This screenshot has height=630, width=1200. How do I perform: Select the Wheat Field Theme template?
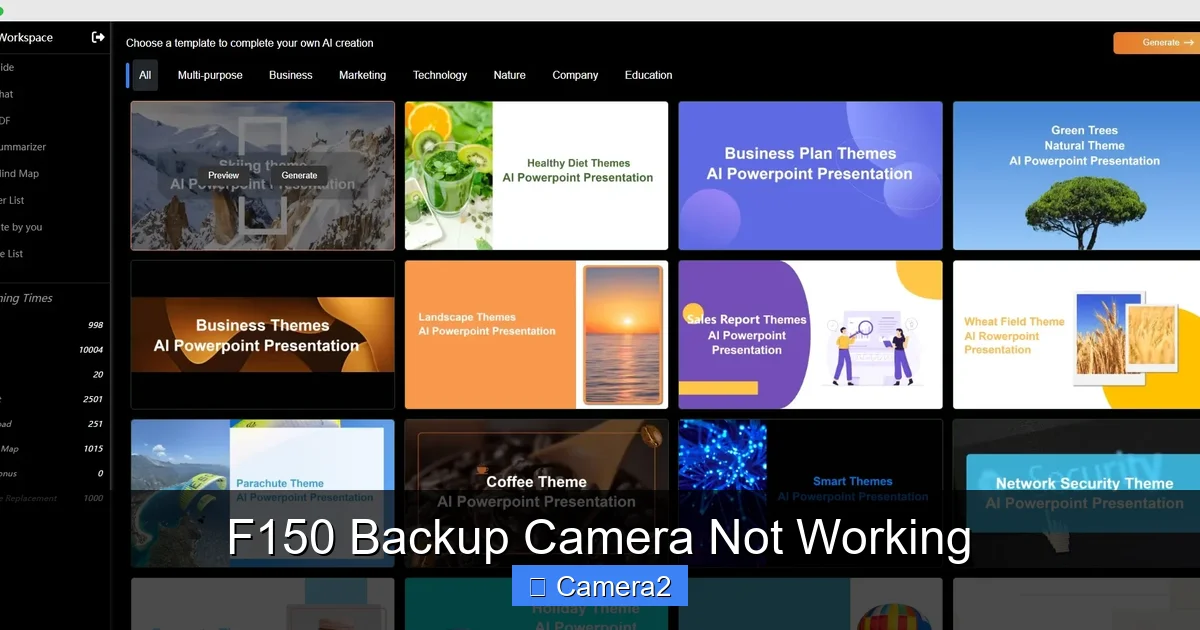[x=1076, y=335]
